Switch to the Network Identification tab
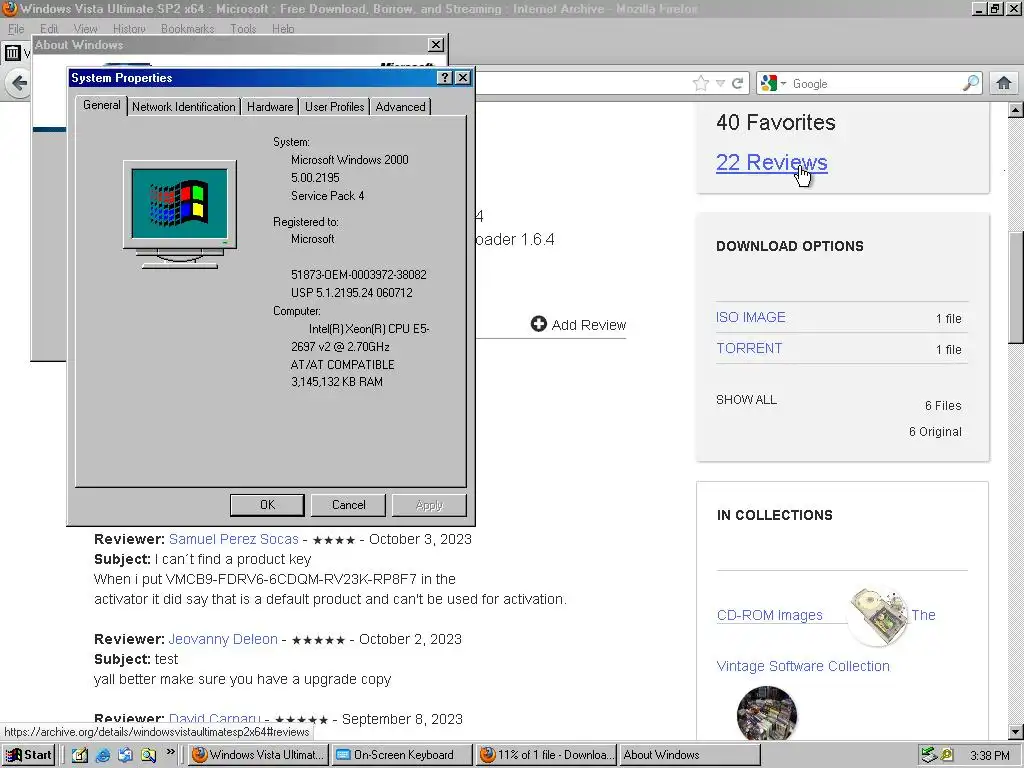 coord(184,107)
